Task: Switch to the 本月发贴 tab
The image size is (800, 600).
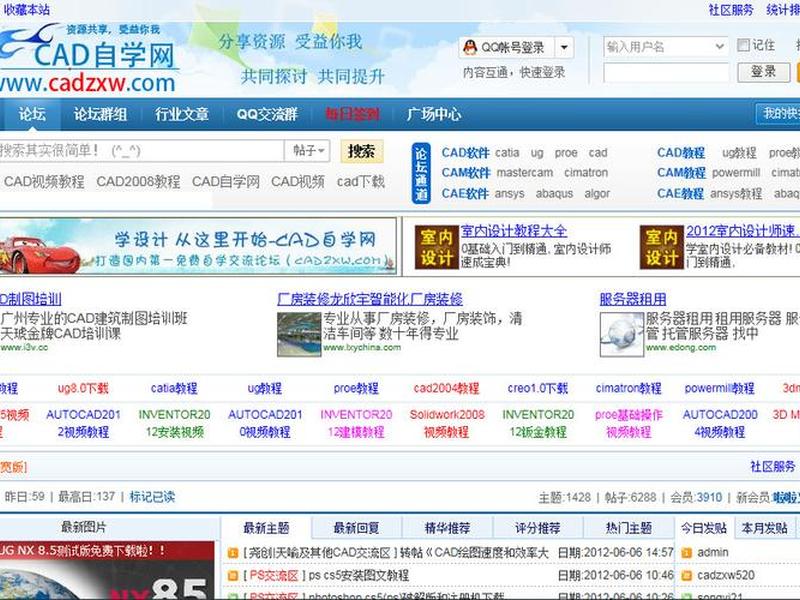Action: click(x=764, y=528)
